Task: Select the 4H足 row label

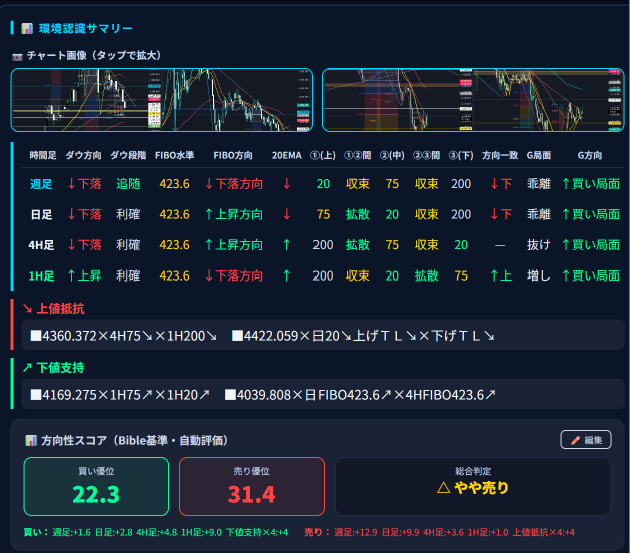Action: coord(41,245)
